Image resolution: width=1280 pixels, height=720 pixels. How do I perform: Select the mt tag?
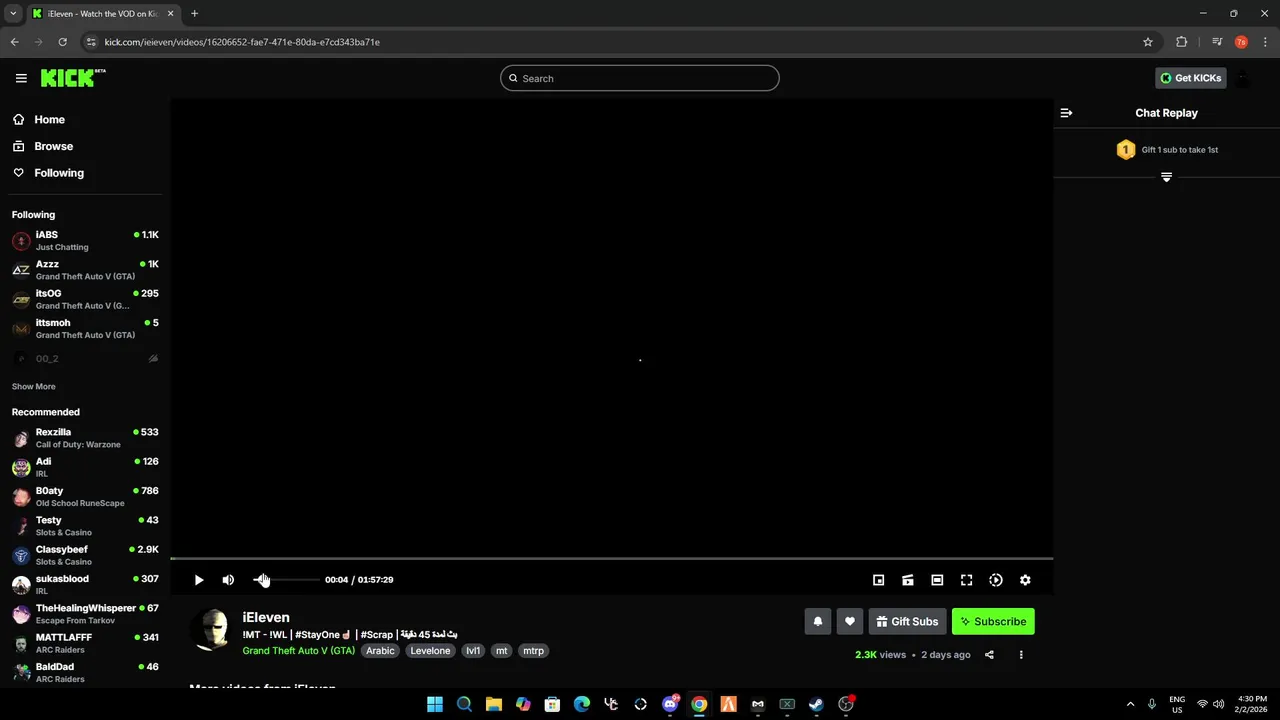tap(502, 651)
